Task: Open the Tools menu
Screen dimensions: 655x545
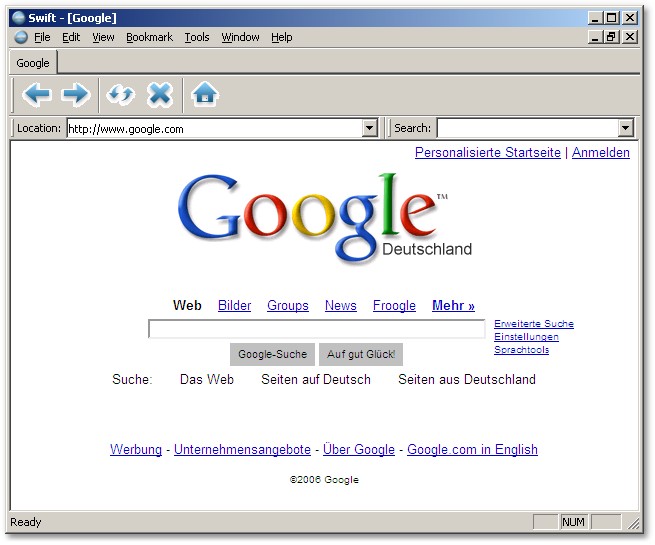Action: click(197, 37)
